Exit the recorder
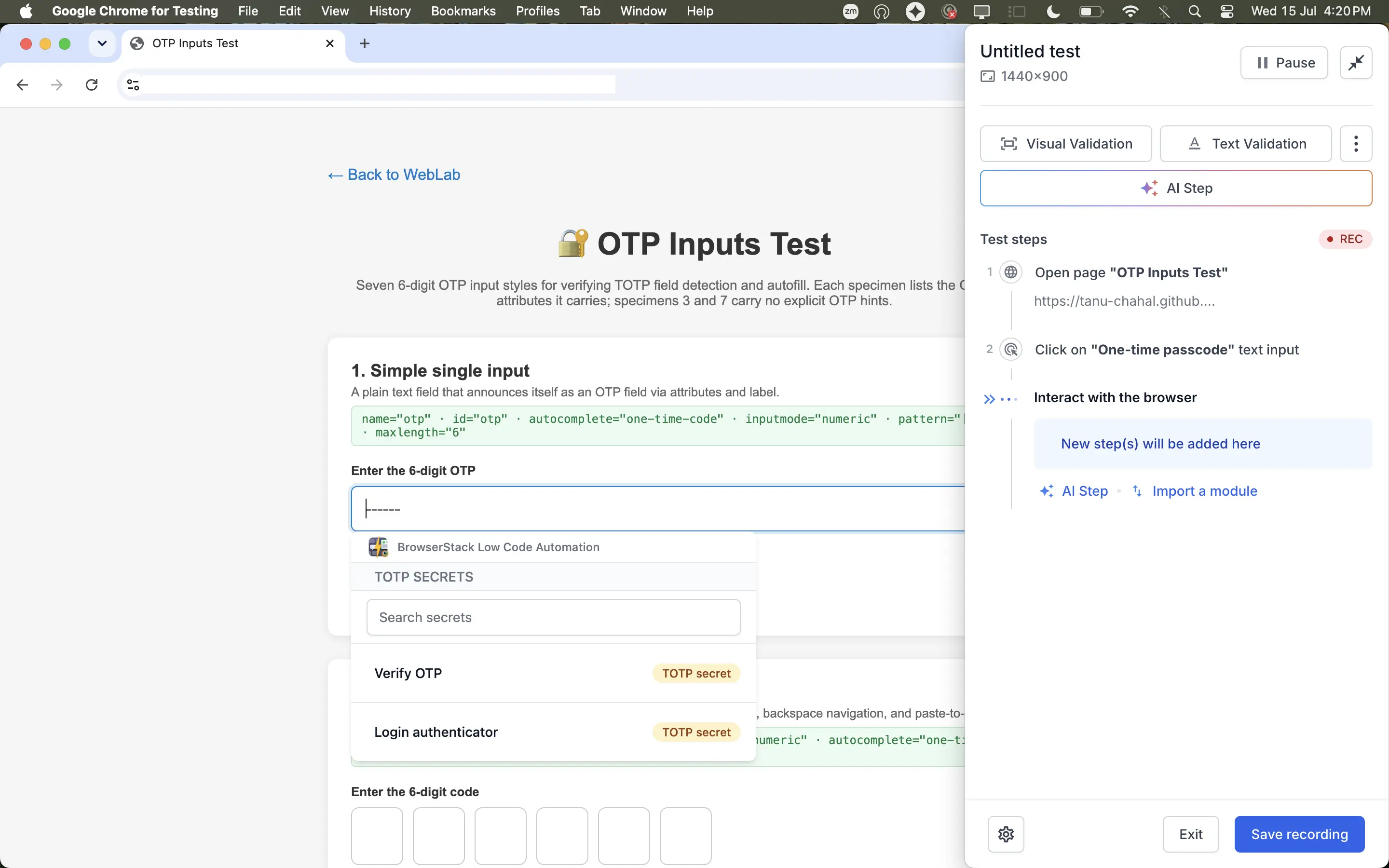The height and width of the screenshot is (868, 1389). (1190, 834)
